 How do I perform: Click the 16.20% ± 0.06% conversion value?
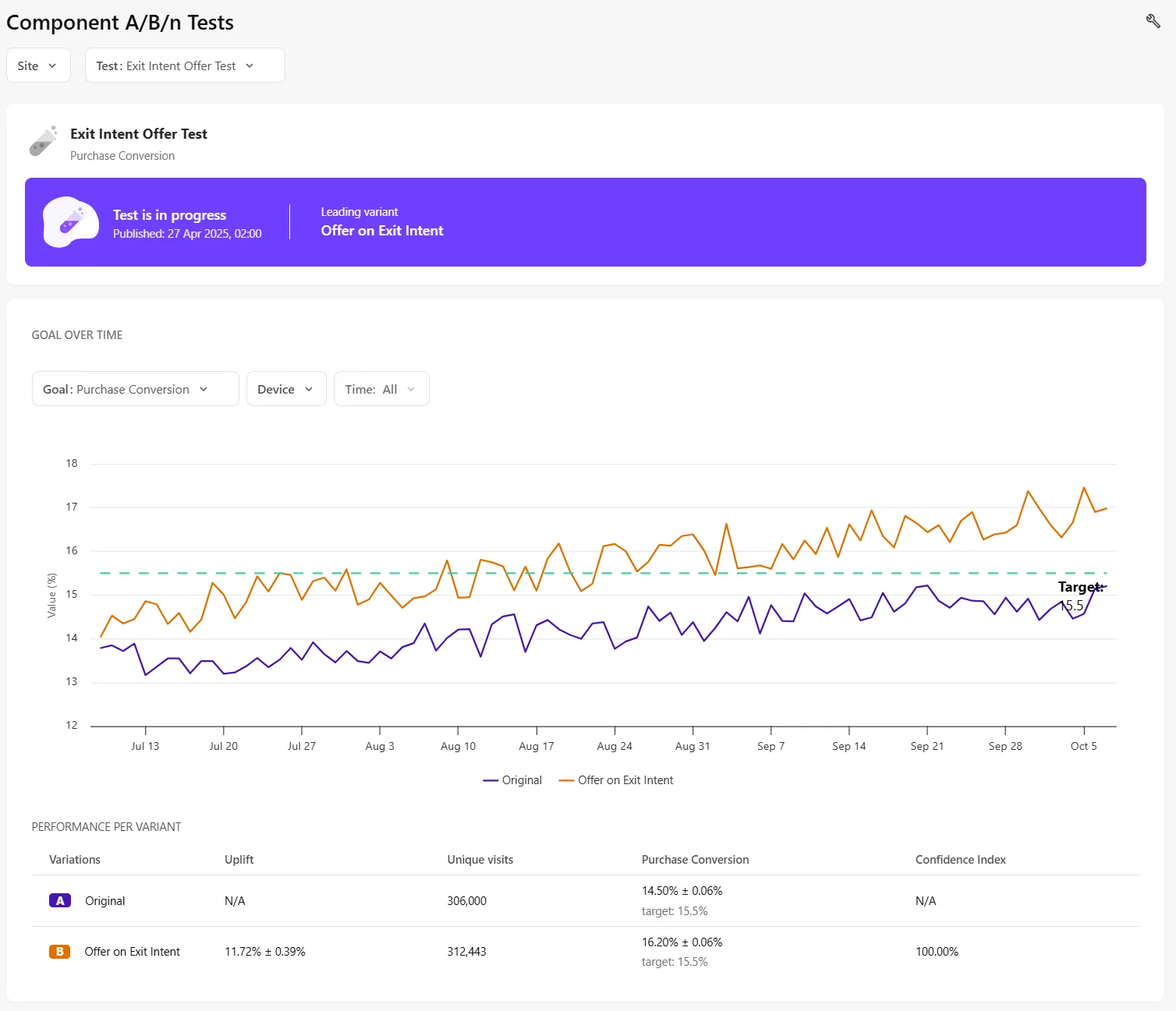[x=682, y=942]
